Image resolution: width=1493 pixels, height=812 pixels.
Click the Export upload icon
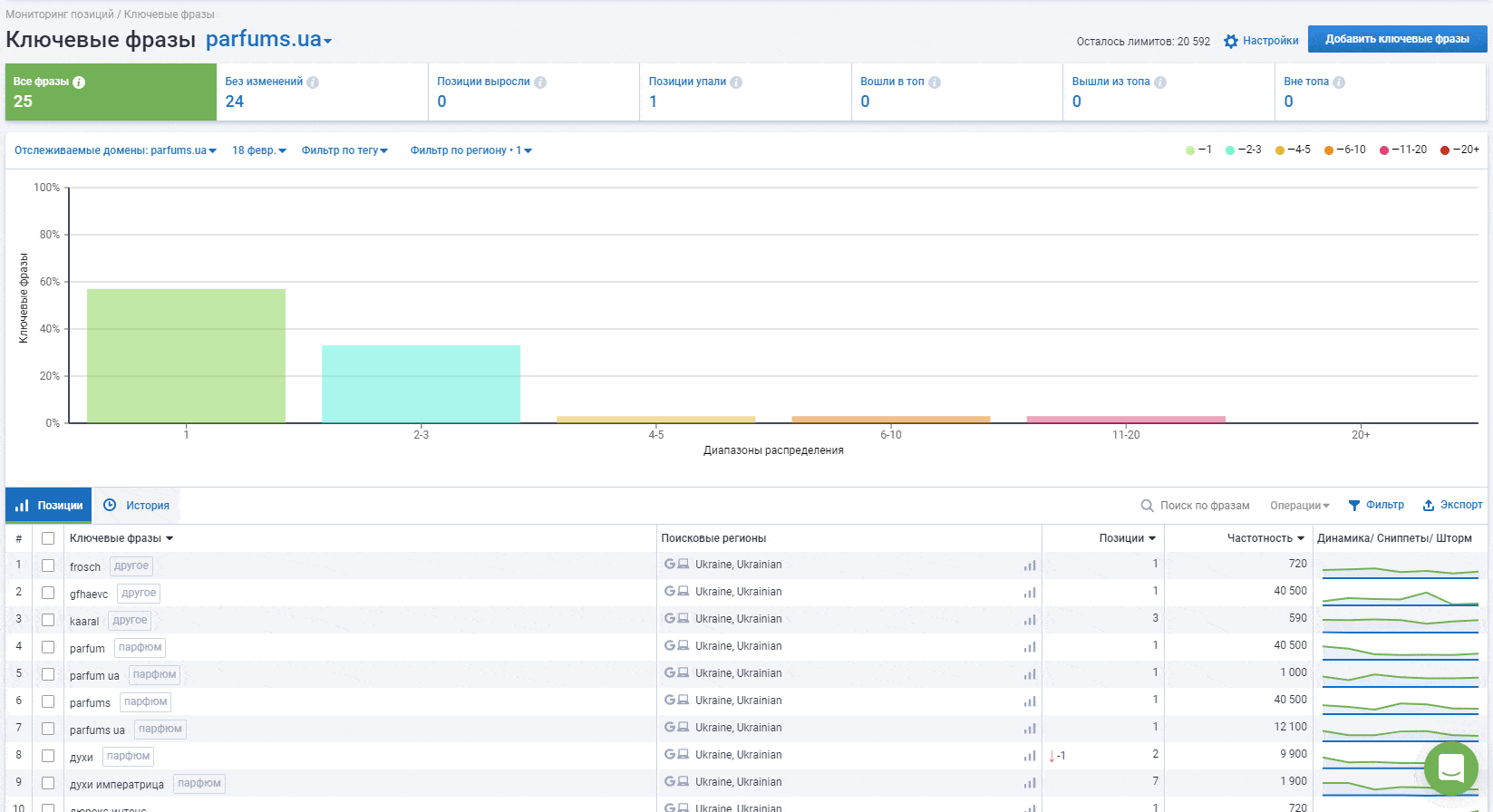1429,506
